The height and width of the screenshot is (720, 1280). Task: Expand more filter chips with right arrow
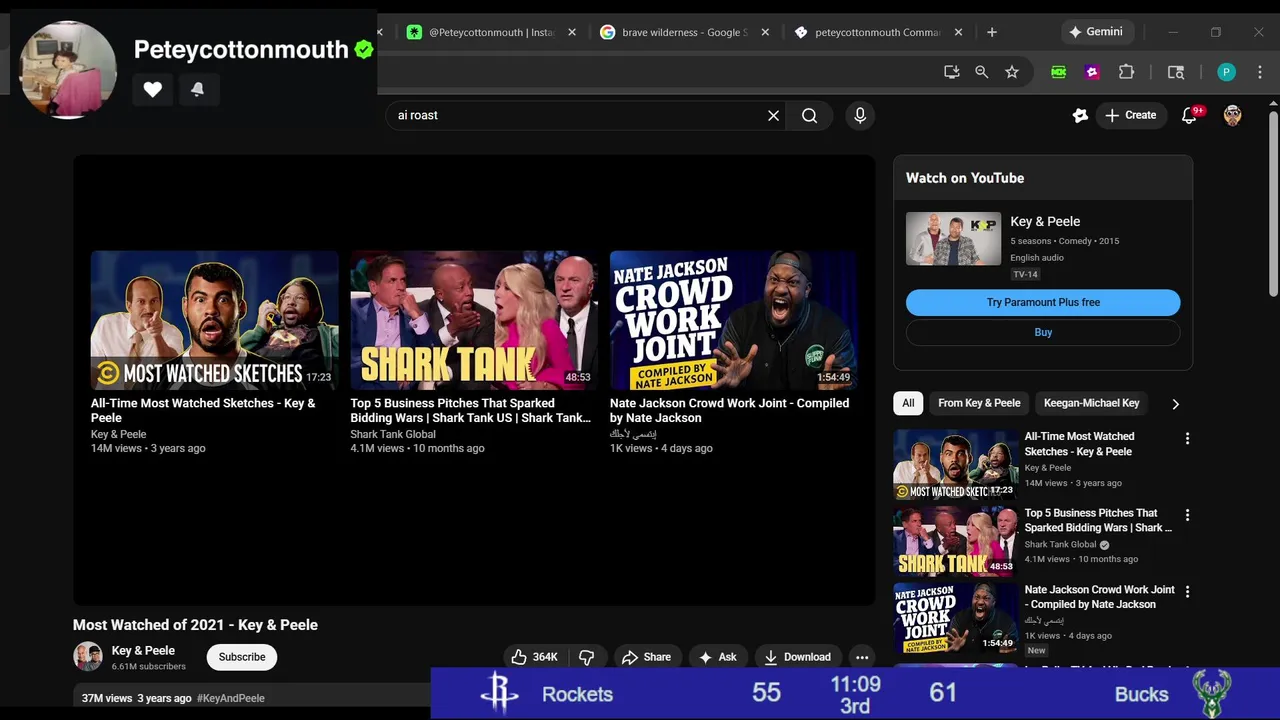click(1175, 404)
